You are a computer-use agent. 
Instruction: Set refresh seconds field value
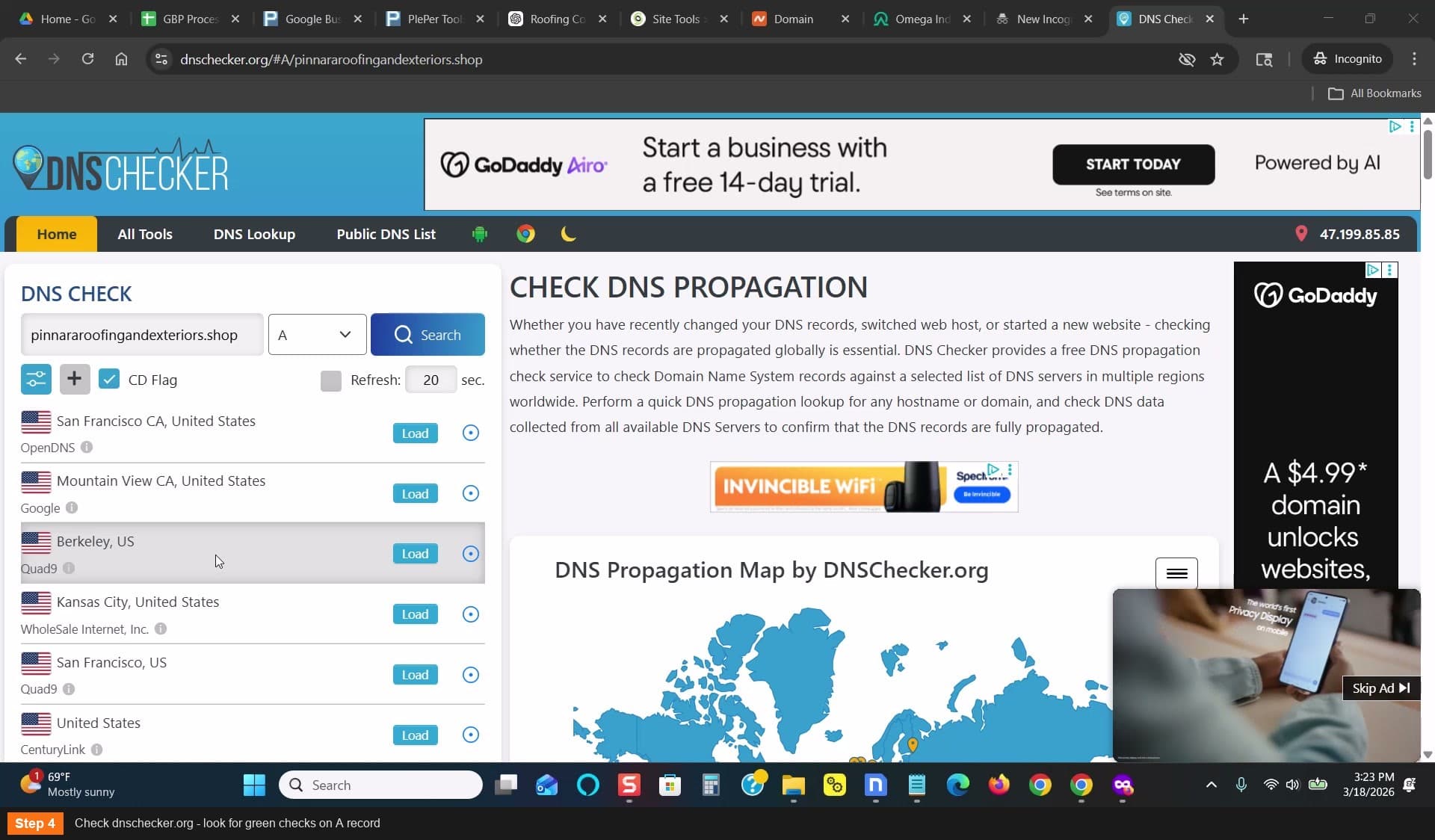coord(430,380)
